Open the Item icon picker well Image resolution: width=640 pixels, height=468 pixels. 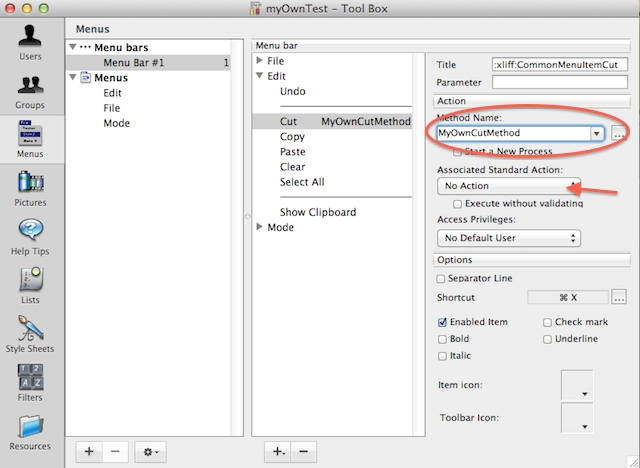577,384
